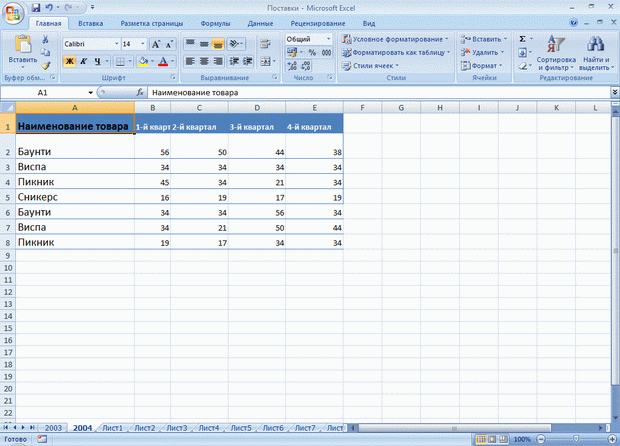Click the Office button

point(13,13)
